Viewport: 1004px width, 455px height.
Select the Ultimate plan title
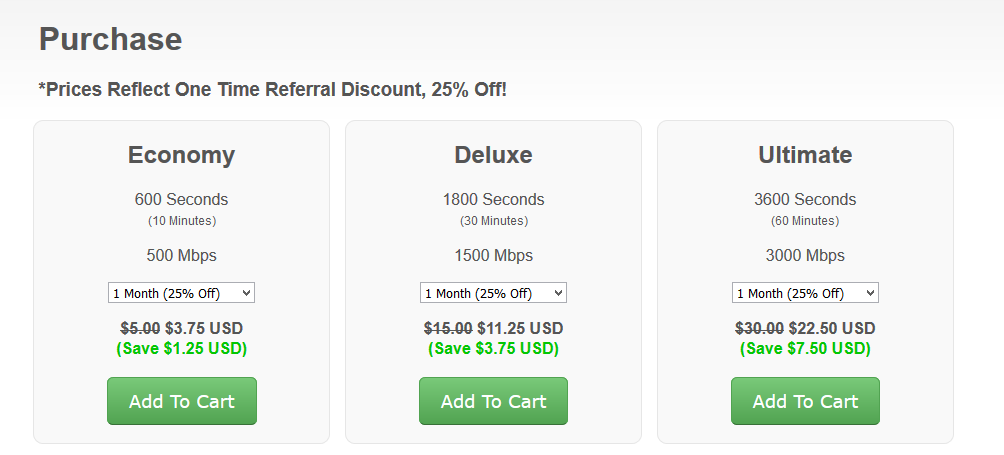pos(805,155)
